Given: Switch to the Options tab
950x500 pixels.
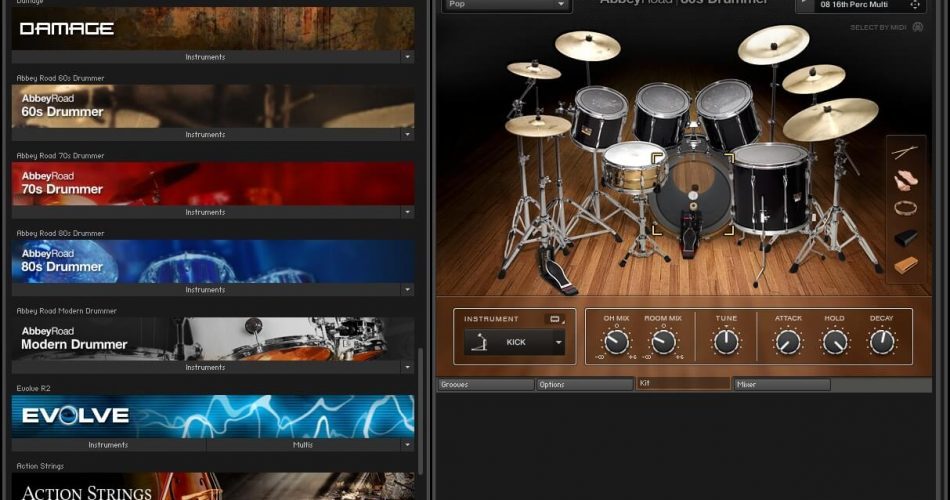Looking at the screenshot, I should 585,385.
